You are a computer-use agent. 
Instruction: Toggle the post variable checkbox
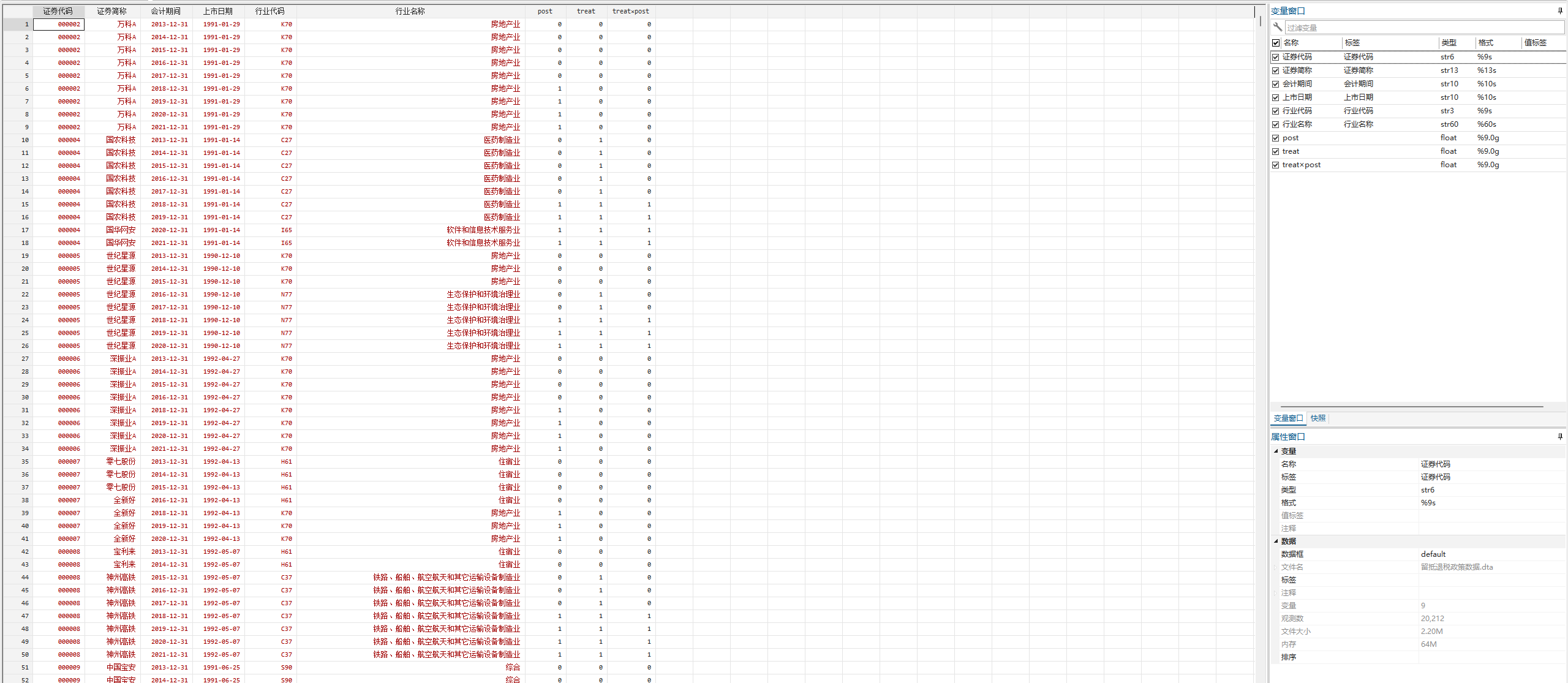coord(1276,138)
